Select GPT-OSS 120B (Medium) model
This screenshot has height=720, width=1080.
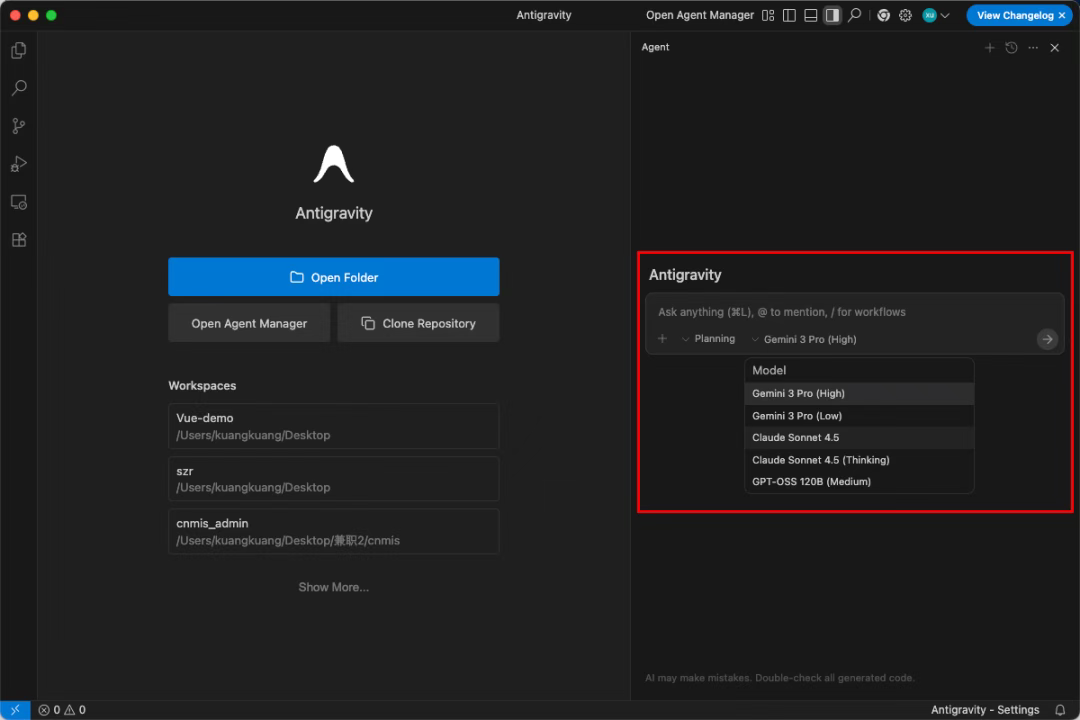[859, 482]
